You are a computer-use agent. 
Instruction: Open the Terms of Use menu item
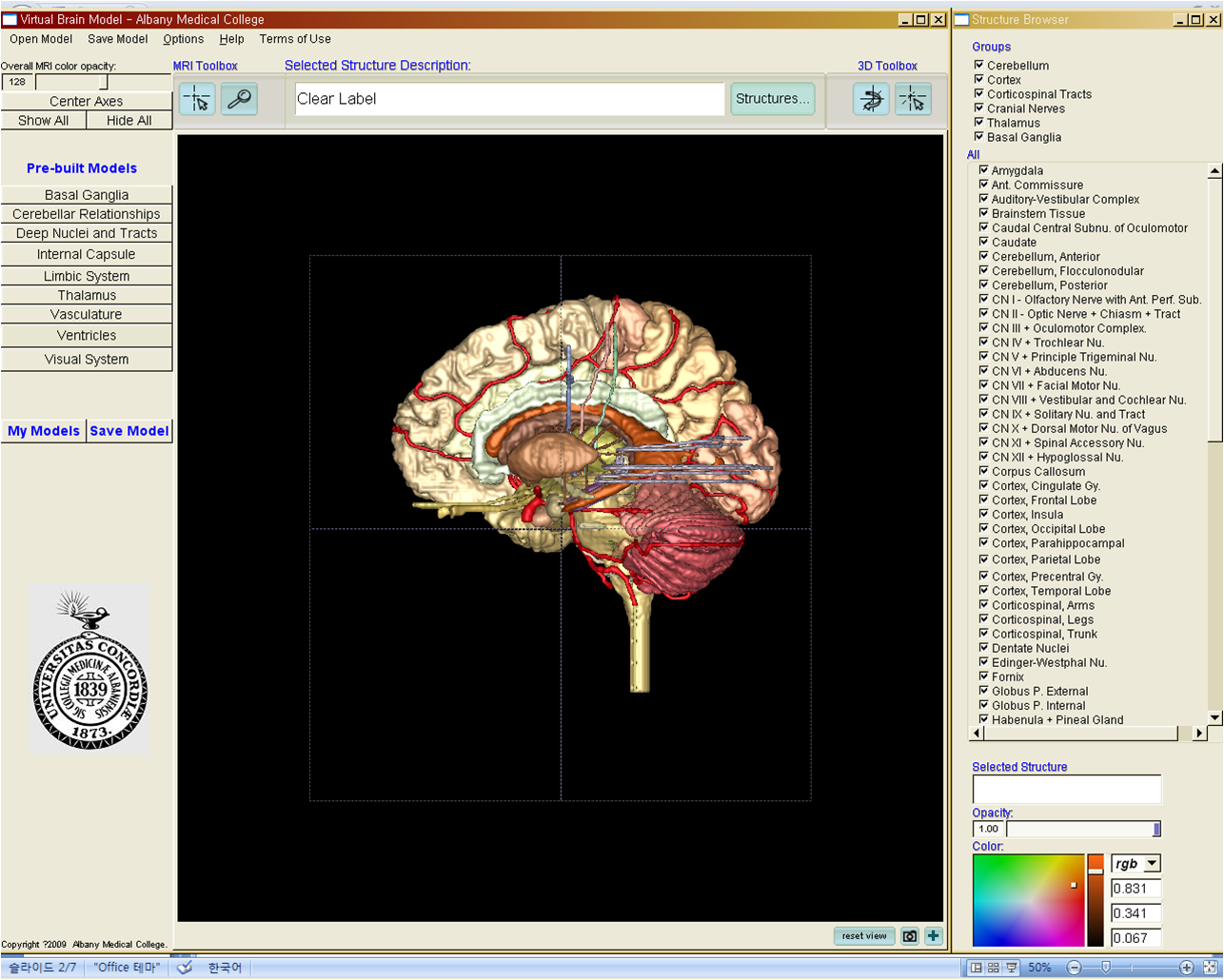coord(295,39)
